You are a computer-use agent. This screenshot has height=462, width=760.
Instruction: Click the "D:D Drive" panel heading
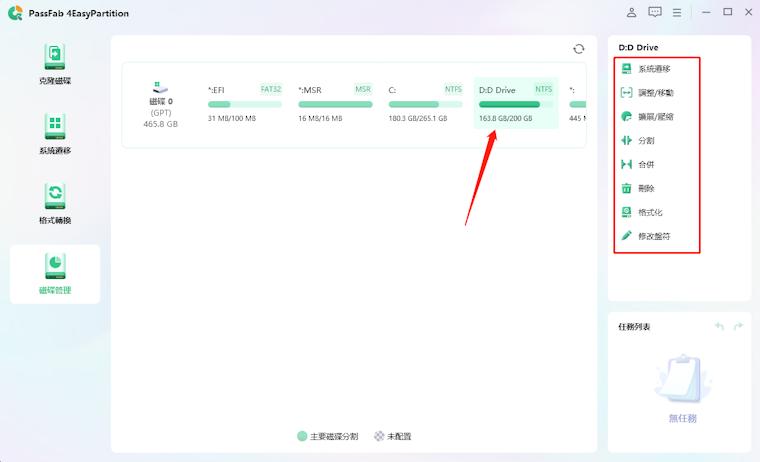[x=638, y=48]
